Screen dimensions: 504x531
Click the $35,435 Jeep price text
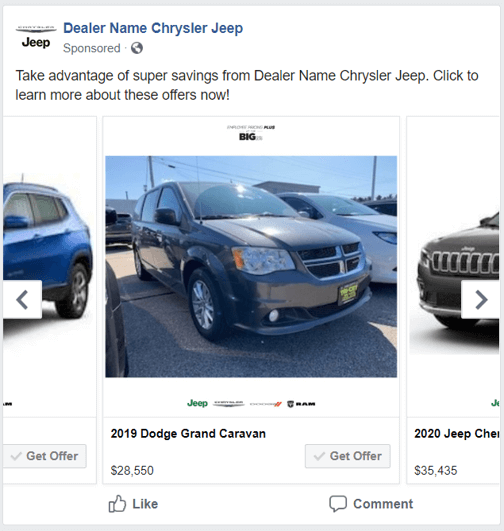tap(436, 470)
